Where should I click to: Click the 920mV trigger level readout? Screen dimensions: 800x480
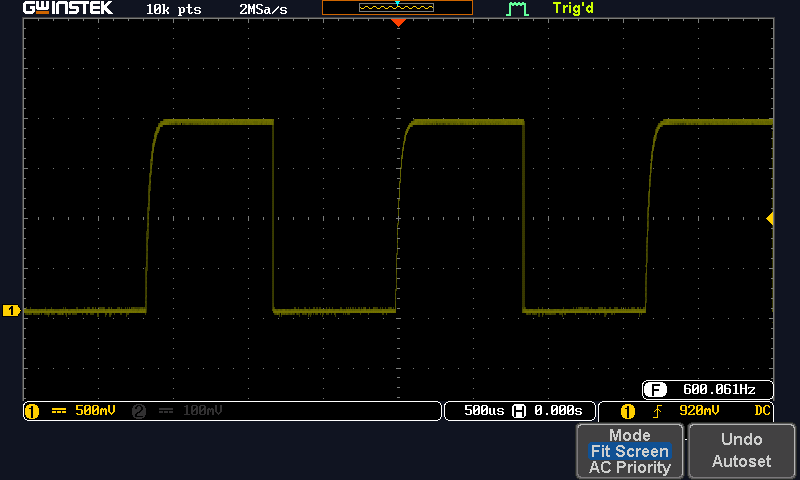click(698, 411)
